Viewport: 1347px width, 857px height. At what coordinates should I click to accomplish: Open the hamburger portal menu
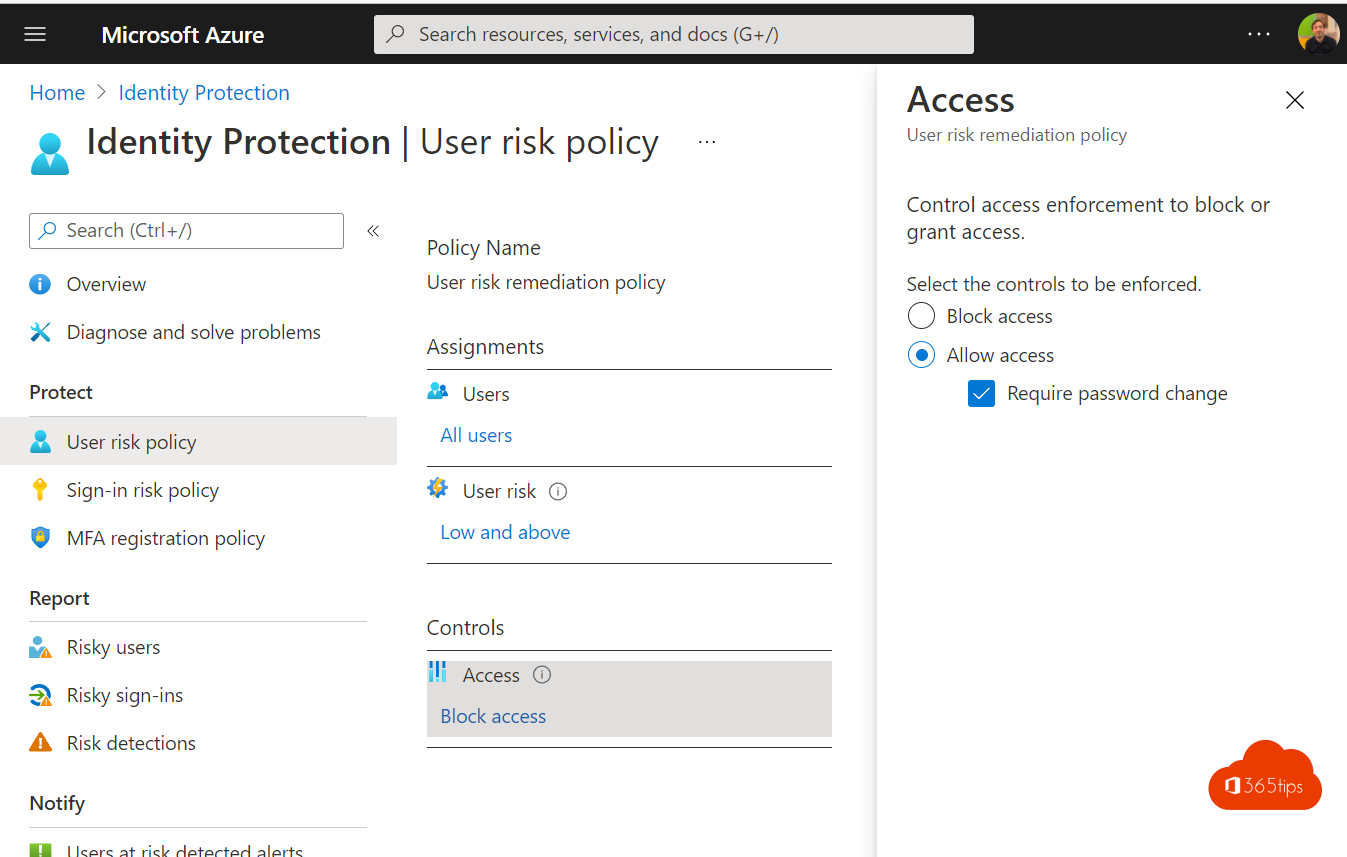35,34
